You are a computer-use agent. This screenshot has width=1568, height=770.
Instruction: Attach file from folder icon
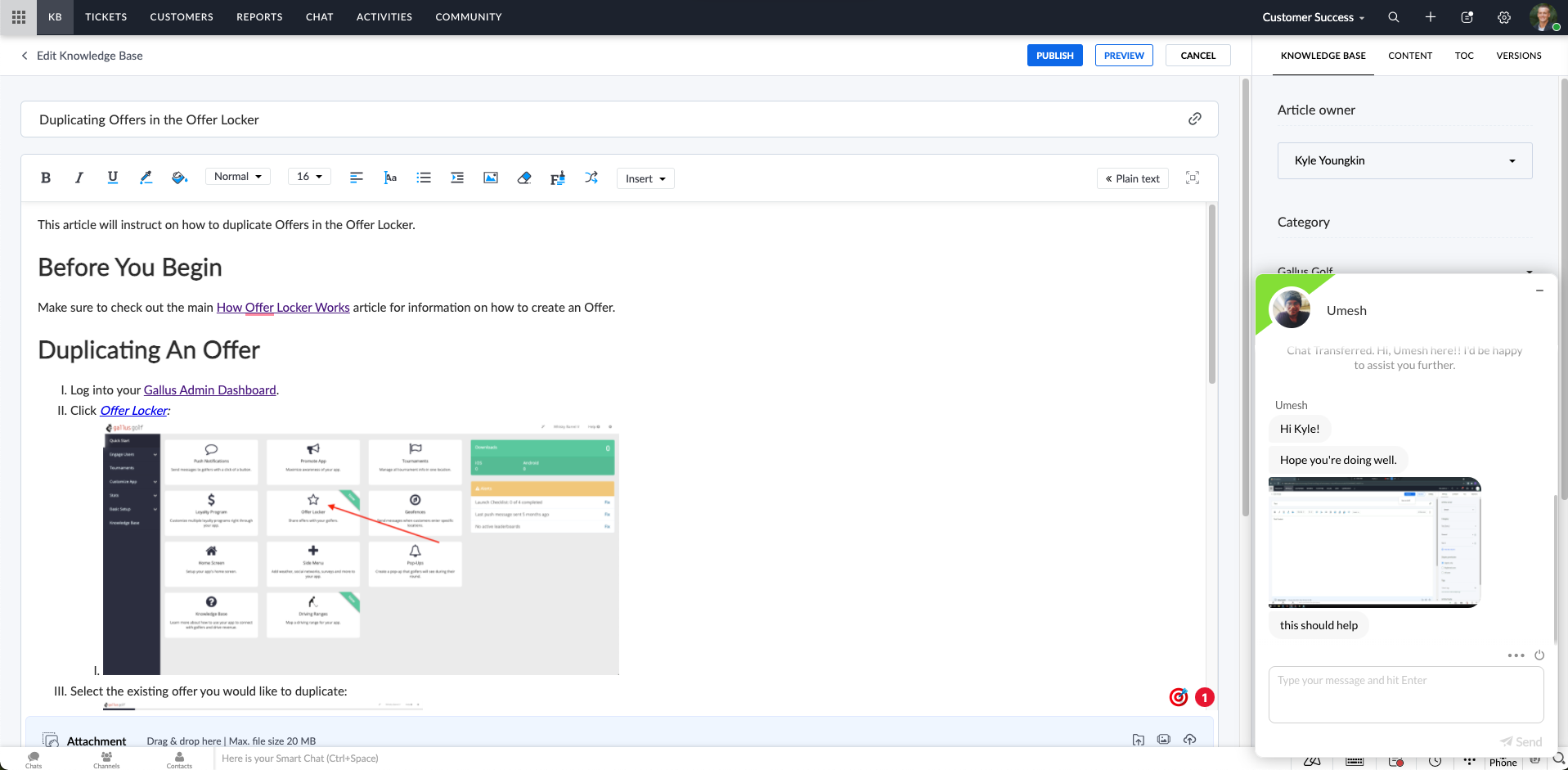[x=1139, y=740]
